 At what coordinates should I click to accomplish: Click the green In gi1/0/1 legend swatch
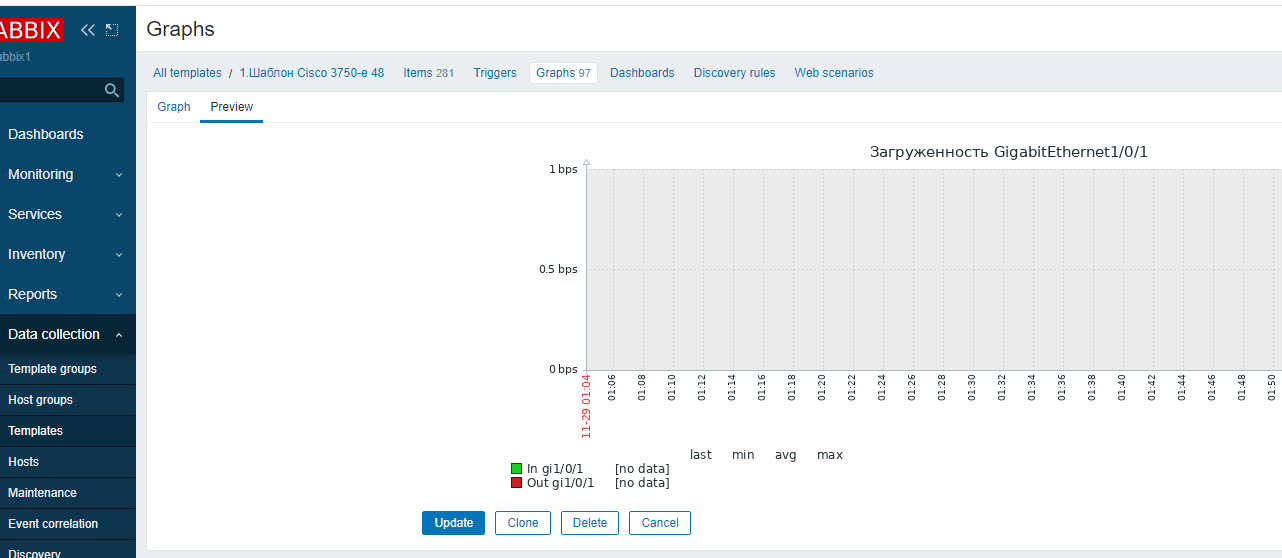pyautogui.click(x=517, y=469)
